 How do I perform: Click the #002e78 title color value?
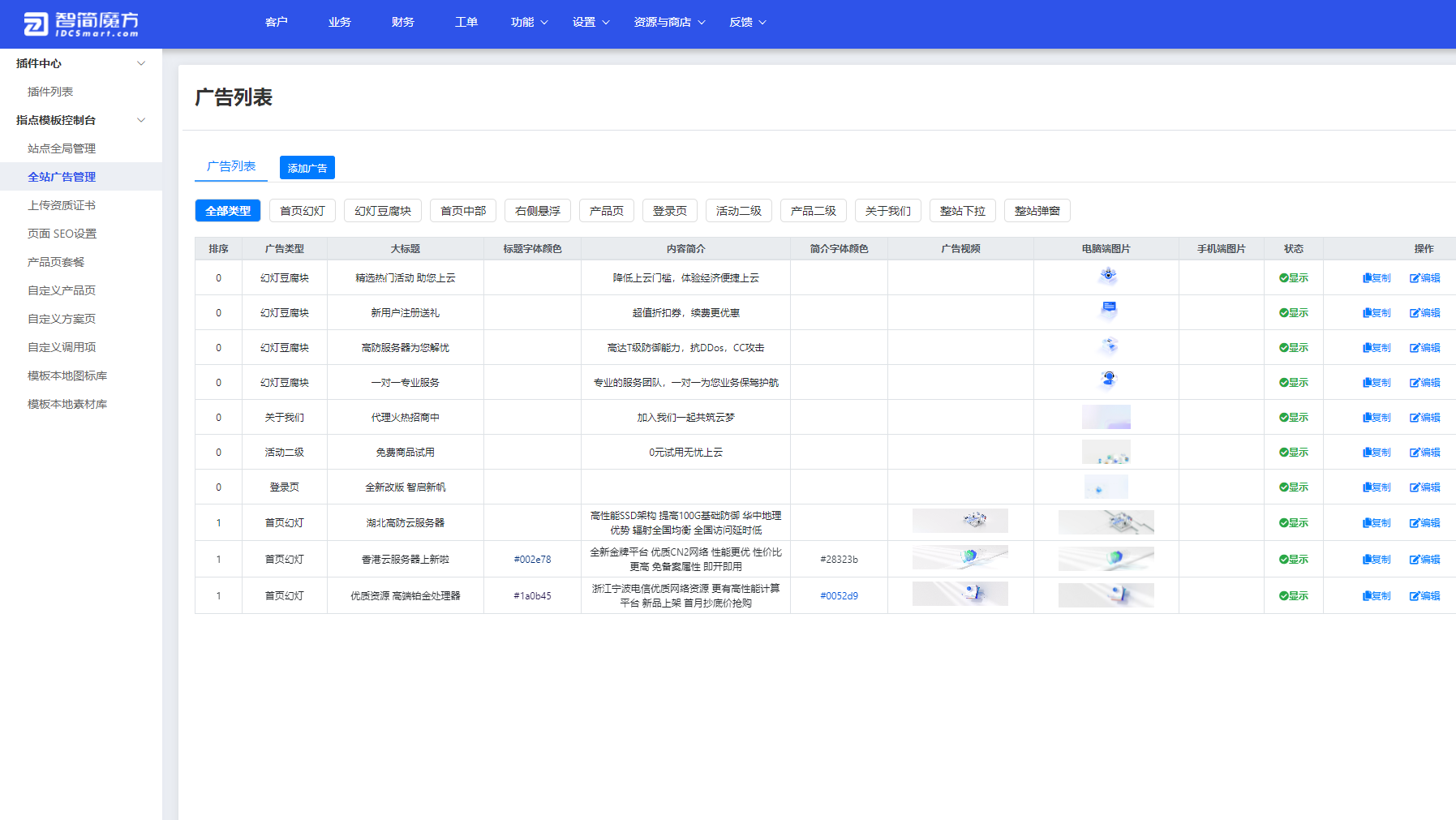point(533,560)
